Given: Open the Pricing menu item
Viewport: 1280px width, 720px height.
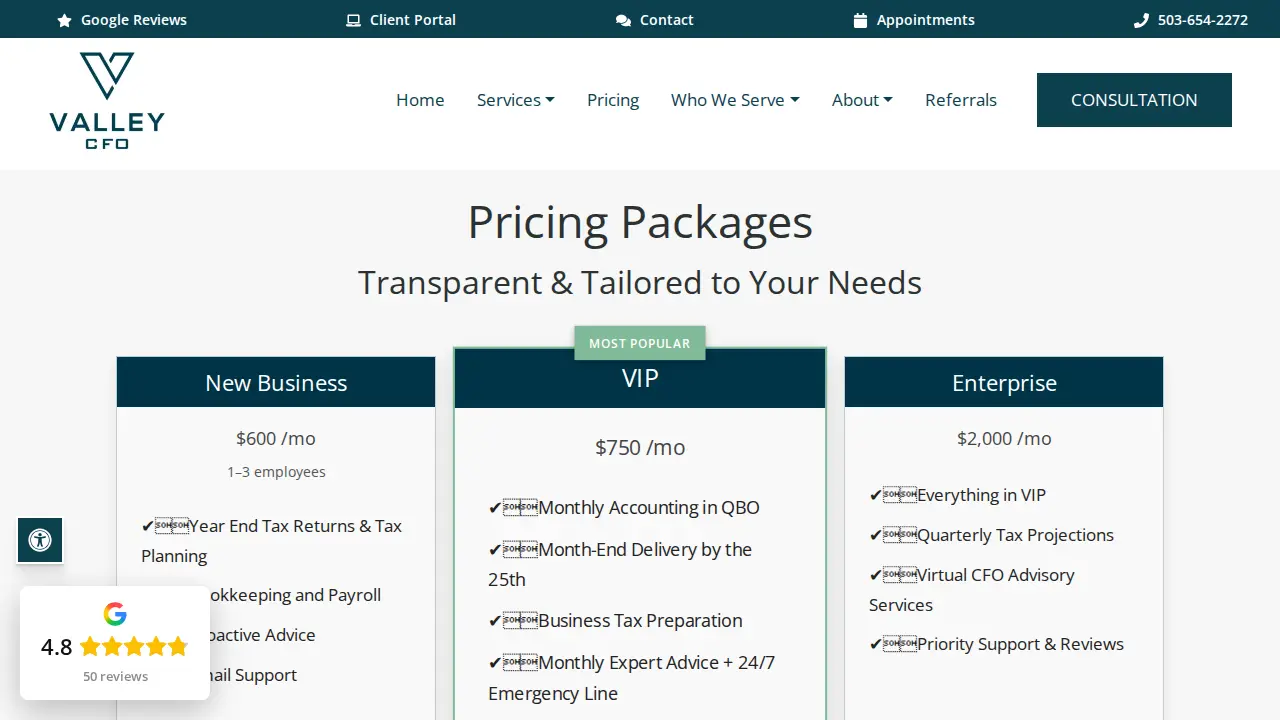Looking at the screenshot, I should [613, 100].
